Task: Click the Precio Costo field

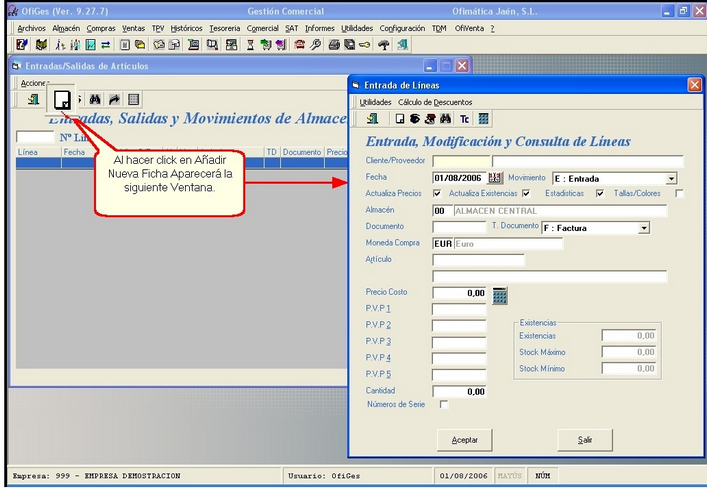Action: [x=459, y=293]
